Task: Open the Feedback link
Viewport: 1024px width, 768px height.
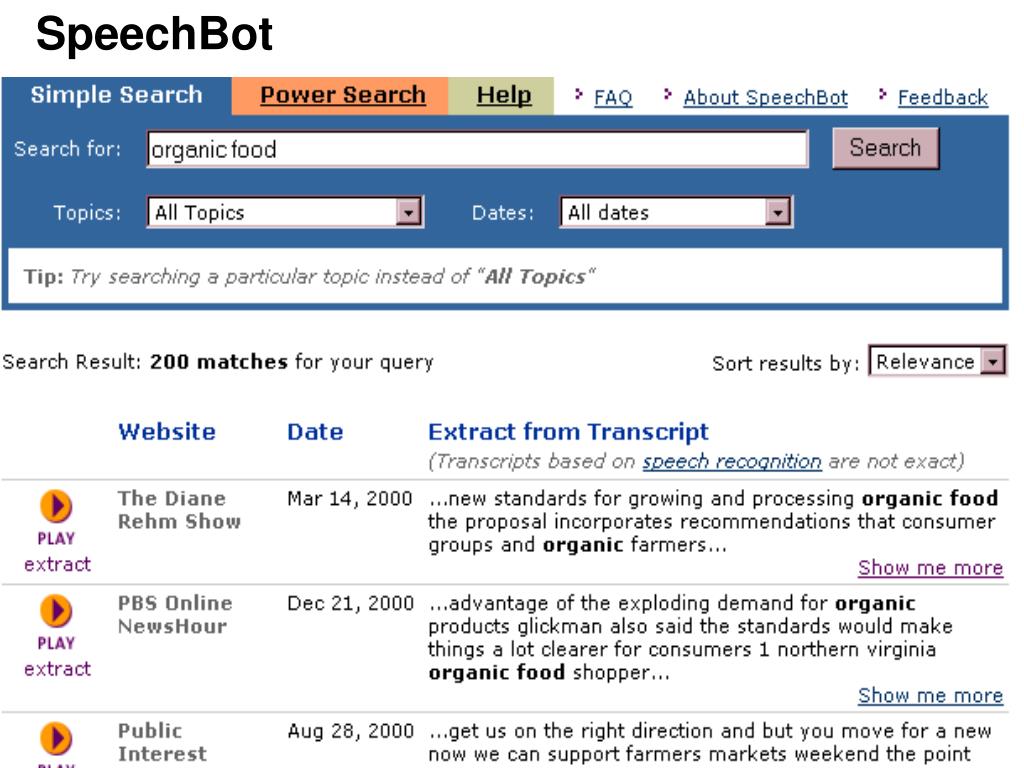Action: point(942,98)
